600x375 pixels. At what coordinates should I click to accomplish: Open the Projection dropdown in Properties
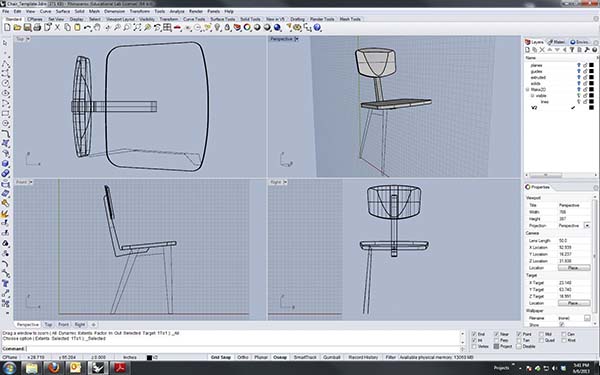pos(587,226)
